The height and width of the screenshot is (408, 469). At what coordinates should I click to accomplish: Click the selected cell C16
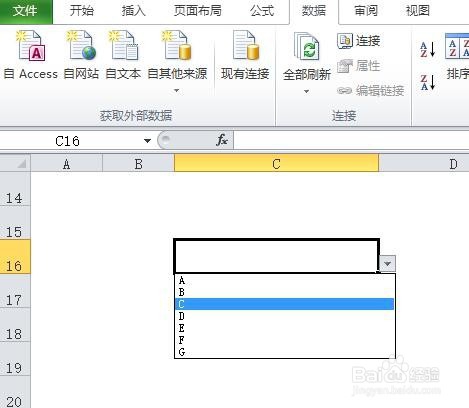tap(276, 256)
